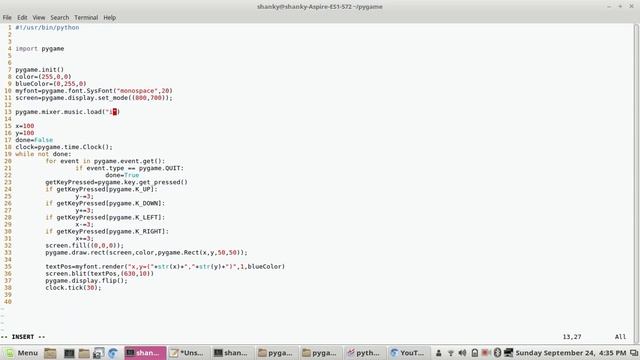The height and width of the screenshot is (360, 640).
Task: Click the screenshot tool launcher icon
Action: pos(98,353)
